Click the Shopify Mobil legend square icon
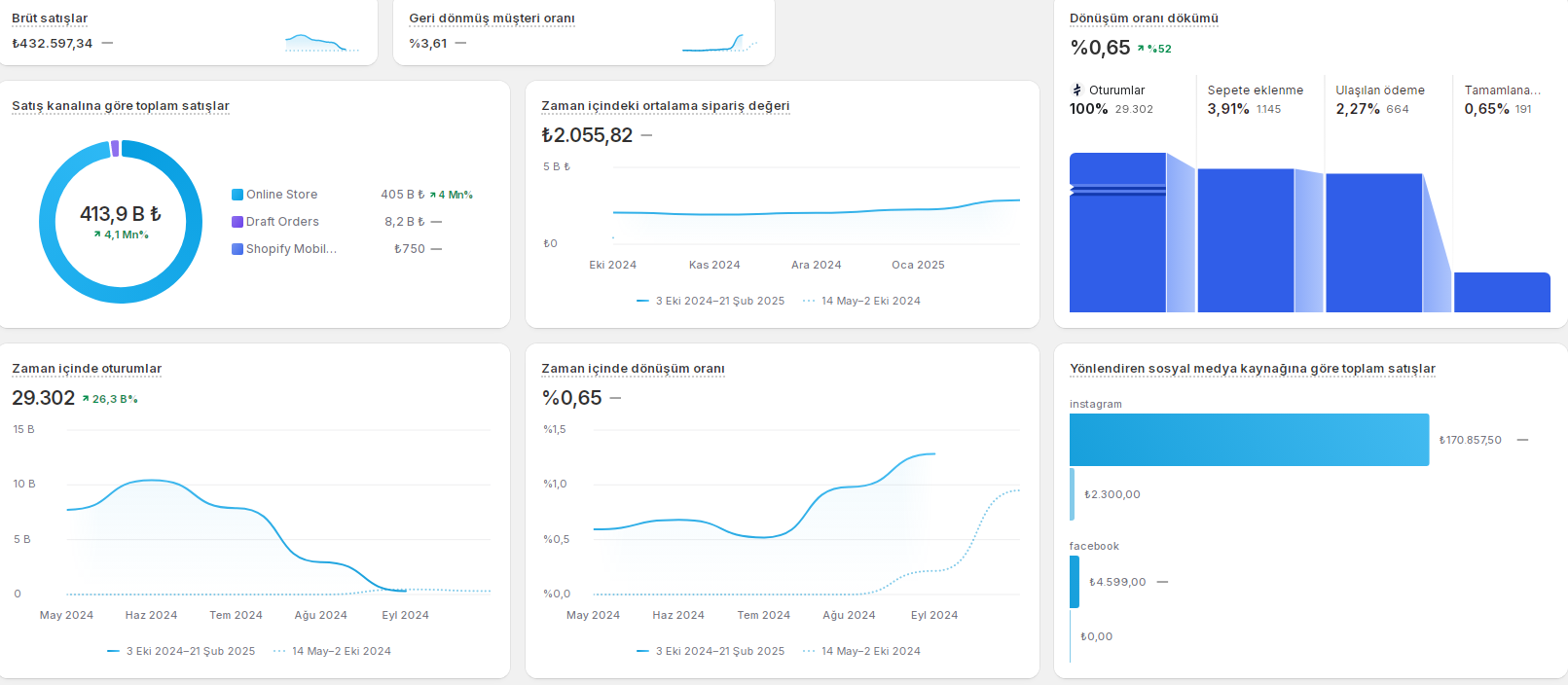The height and width of the screenshot is (685, 1568). [237, 249]
